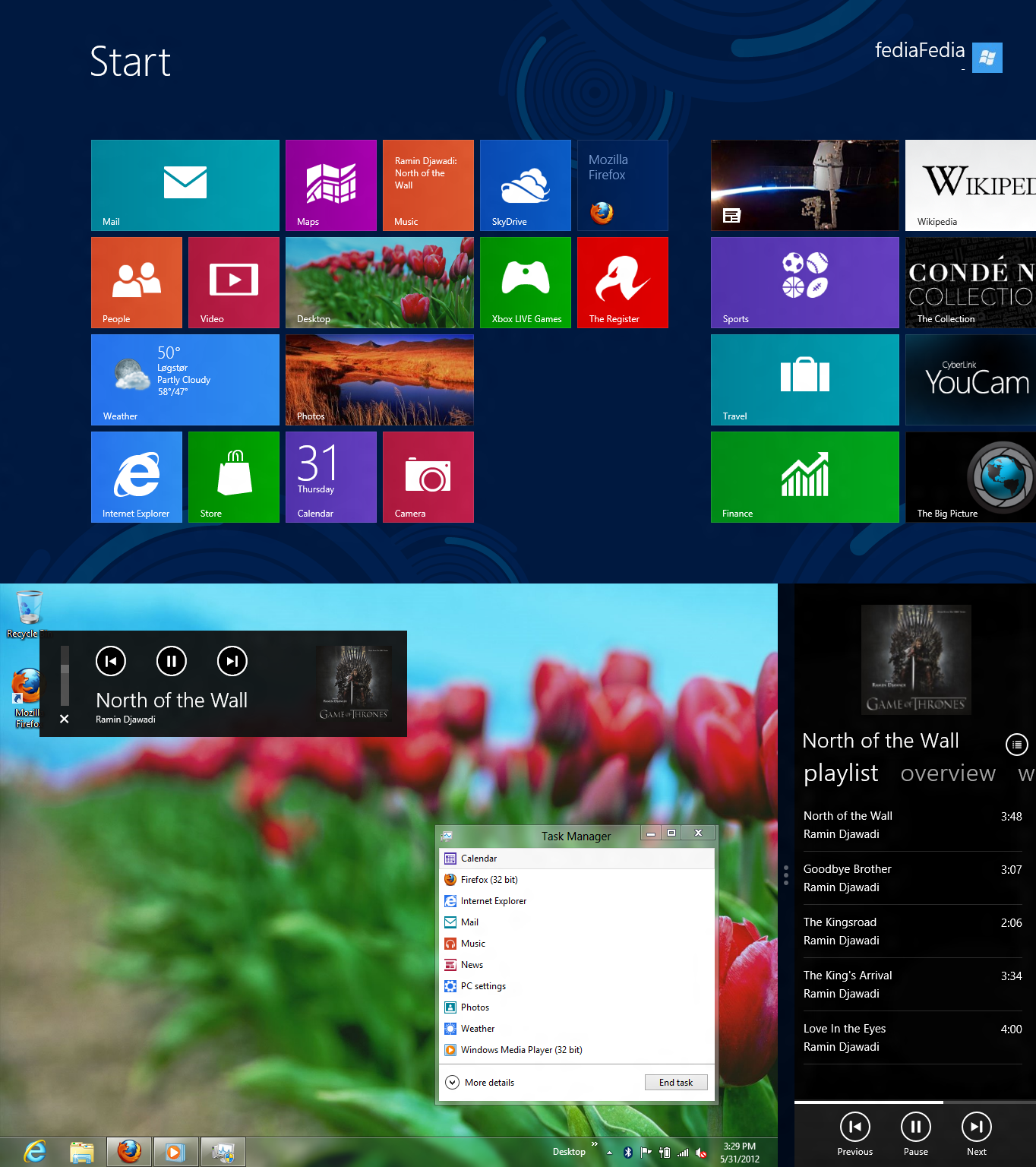Image resolution: width=1036 pixels, height=1167 pixels.
Task: Open the Camera tile
Action: pos(428,477)
